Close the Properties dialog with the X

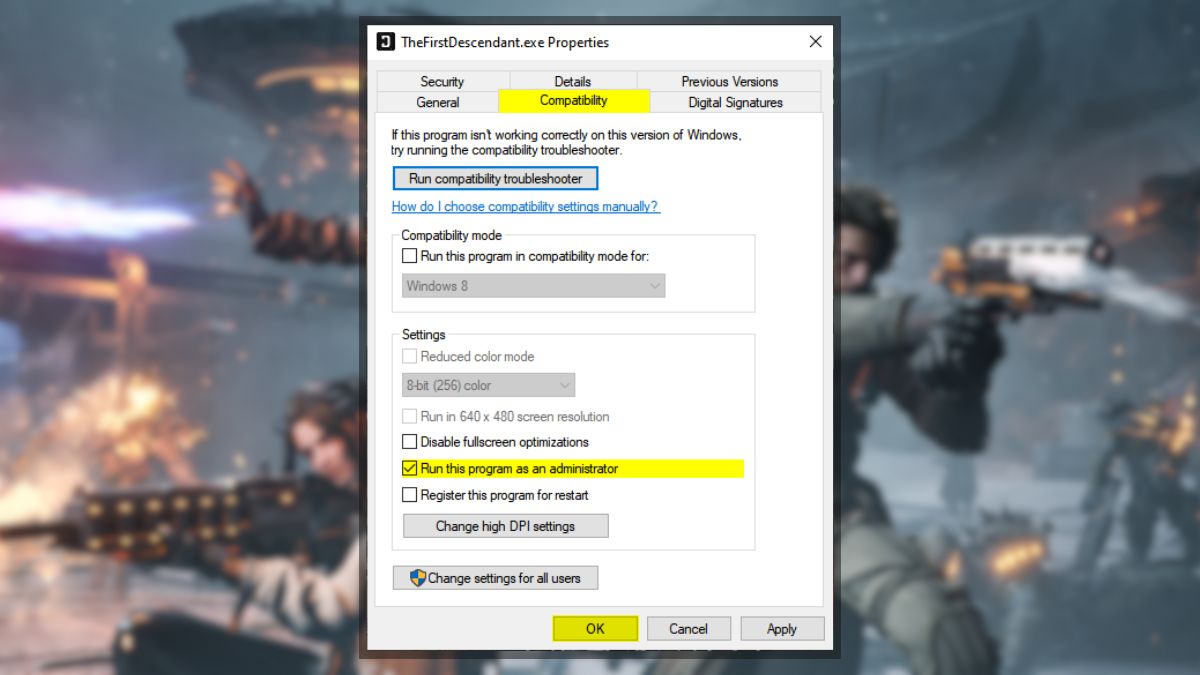[x=815, y=42]
